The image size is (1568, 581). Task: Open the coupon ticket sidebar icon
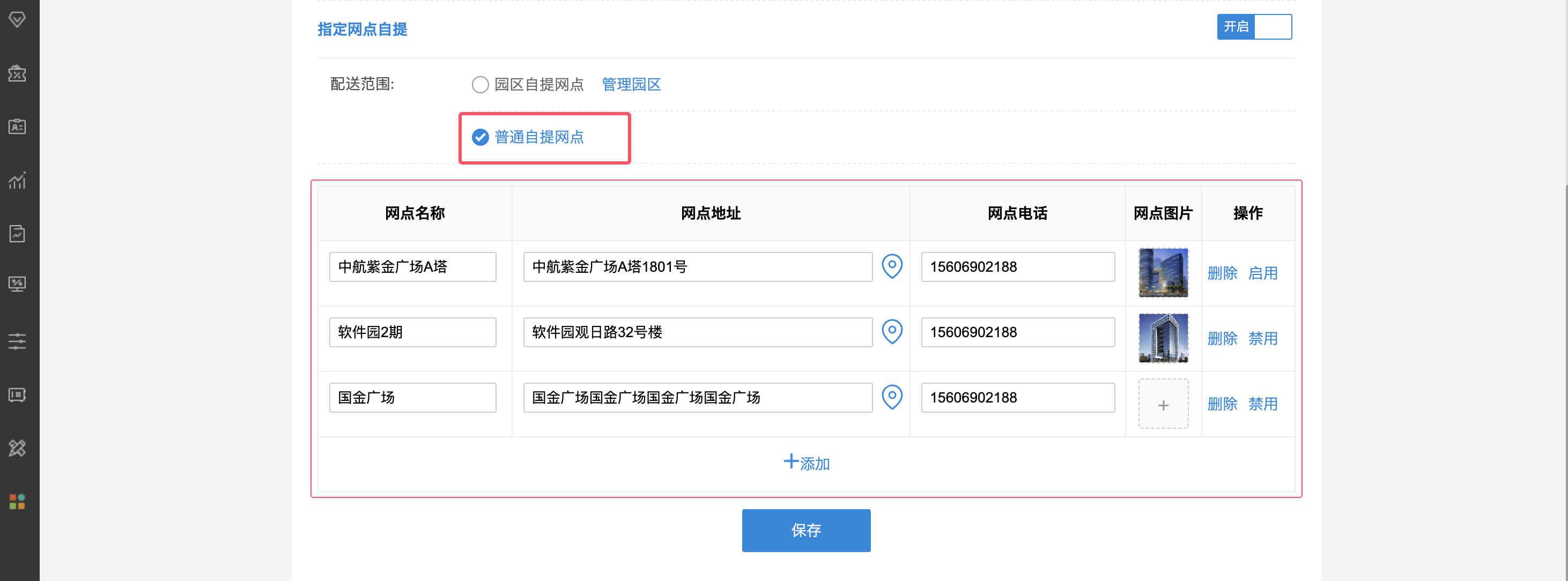click(17, 73)
